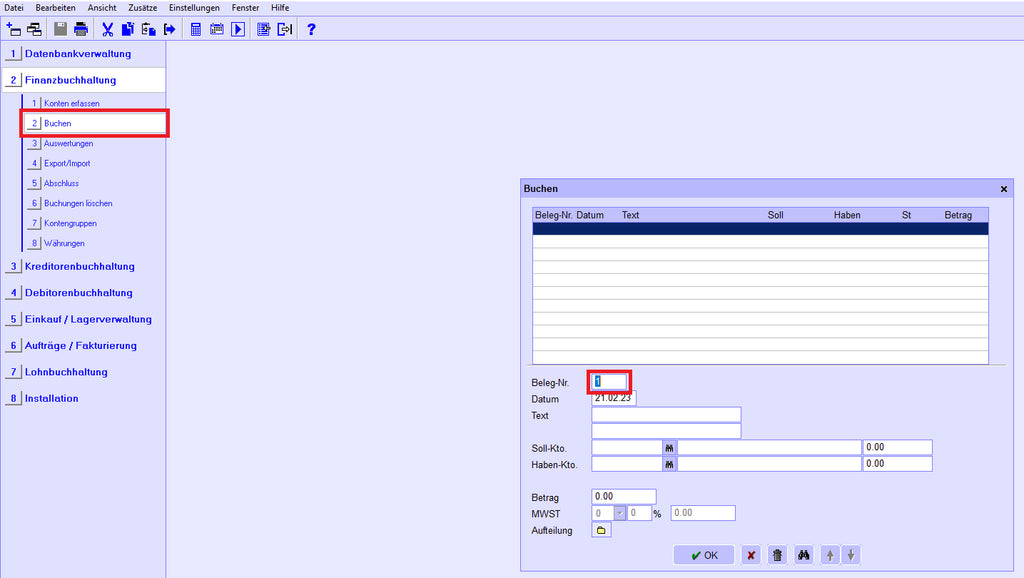This screenshot has height=578, width=1024.
Task: Open the calculator from the toolbar
Action: pyautogui.click(x=197, y=29)
